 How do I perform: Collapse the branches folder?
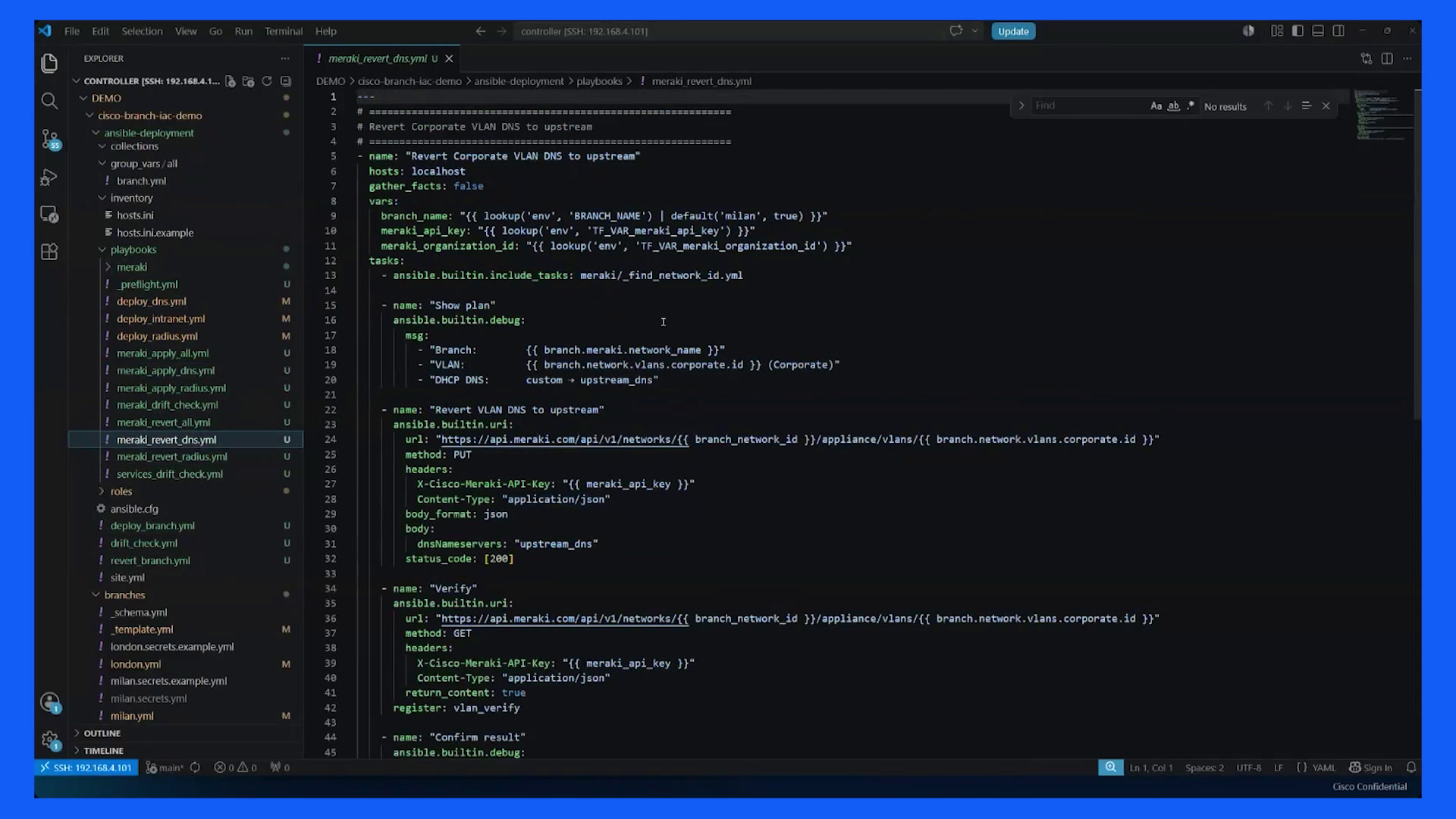click(x=124, y=595)
